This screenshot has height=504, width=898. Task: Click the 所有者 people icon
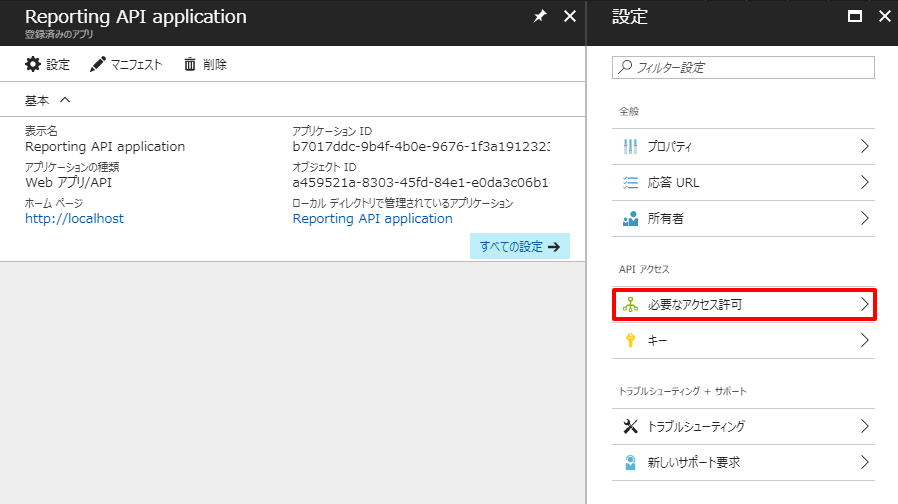tap(630, 219)
